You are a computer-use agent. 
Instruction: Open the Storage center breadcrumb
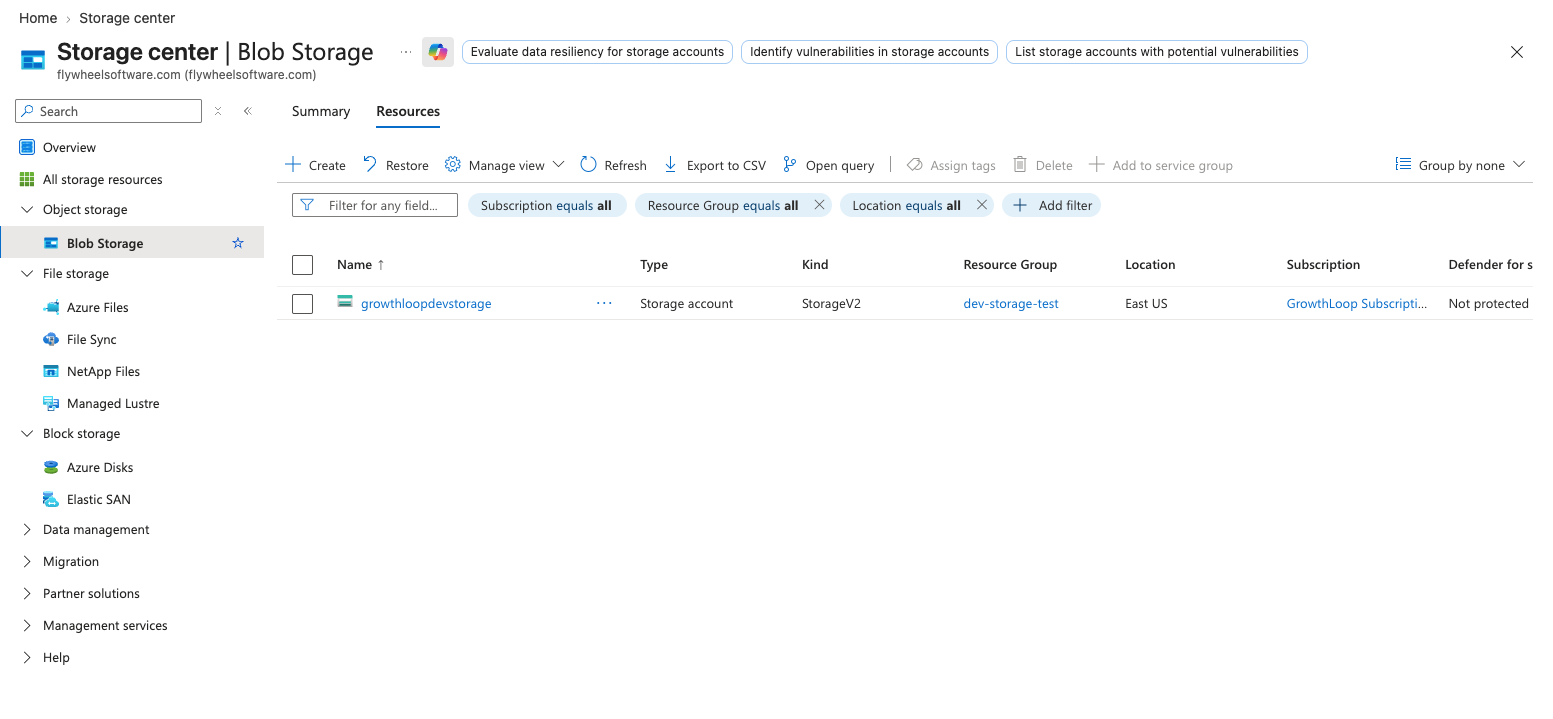coord(127,18)
